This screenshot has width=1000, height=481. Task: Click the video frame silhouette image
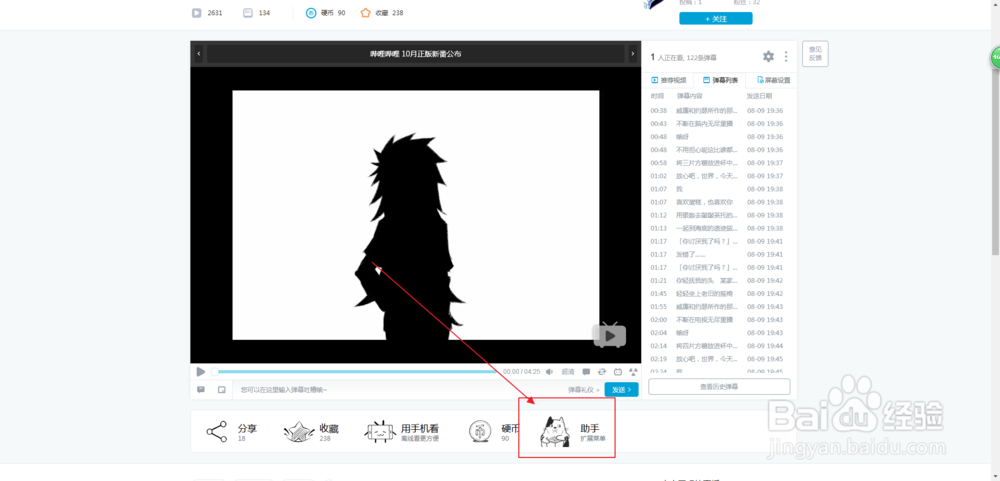pyautogui.click(x=416, y=215)
